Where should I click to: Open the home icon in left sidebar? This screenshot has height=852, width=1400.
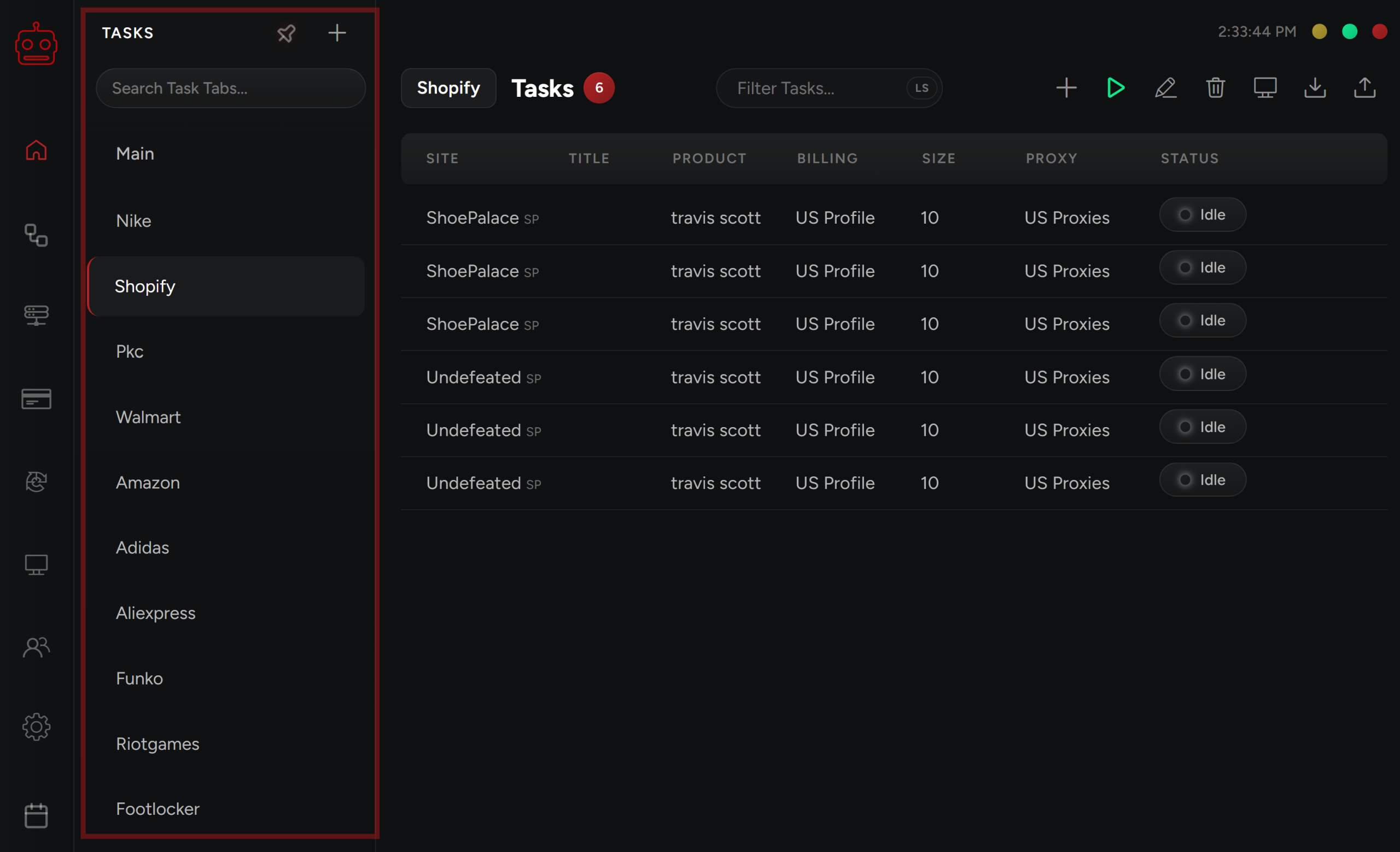click(x=36, y=150)
